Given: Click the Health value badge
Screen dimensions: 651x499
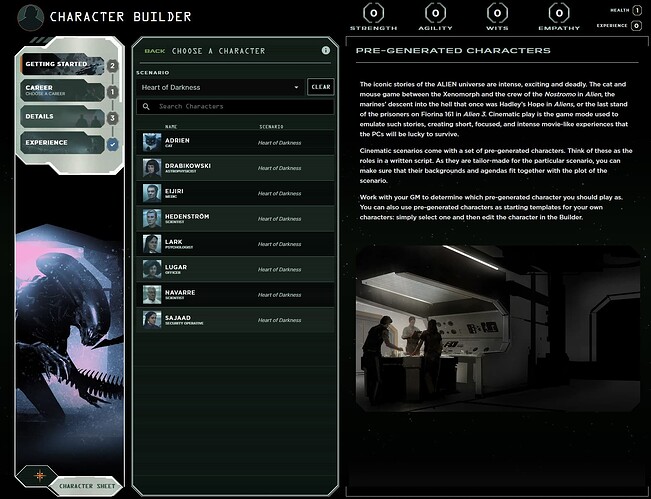Looking at the screenshot, I should point(637,10).
